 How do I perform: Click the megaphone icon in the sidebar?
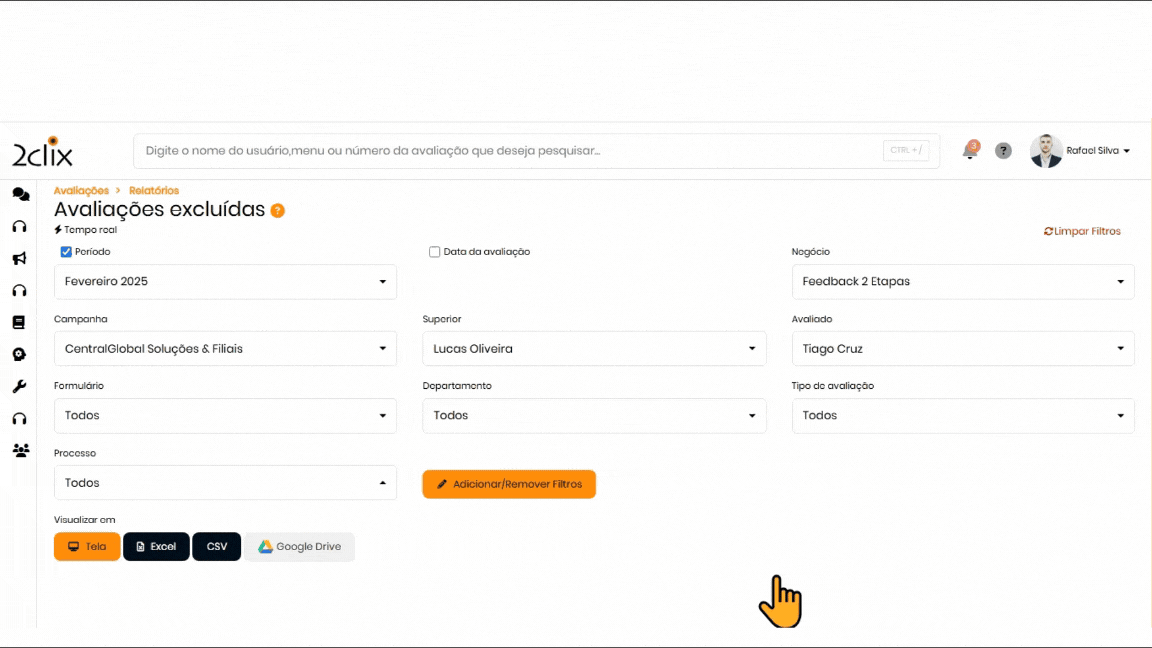19,259
